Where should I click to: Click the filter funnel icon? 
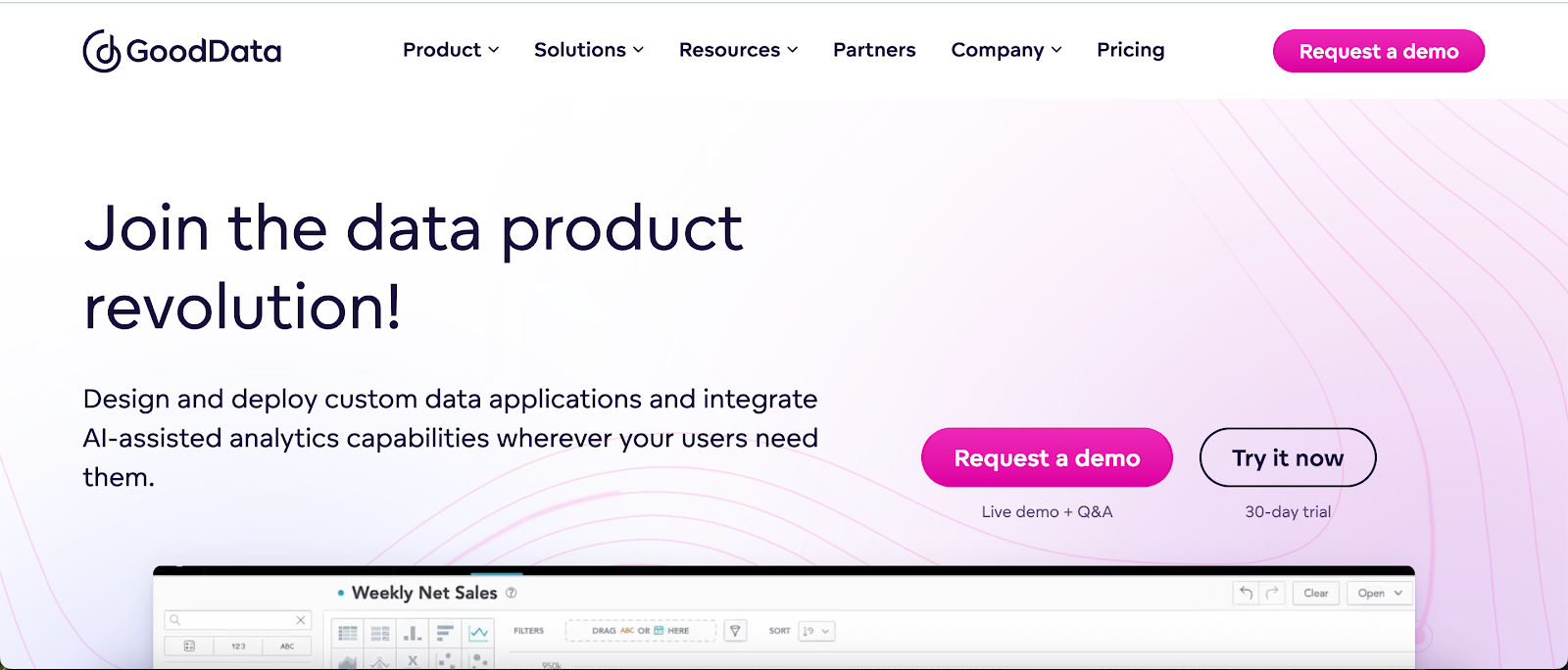735,631
